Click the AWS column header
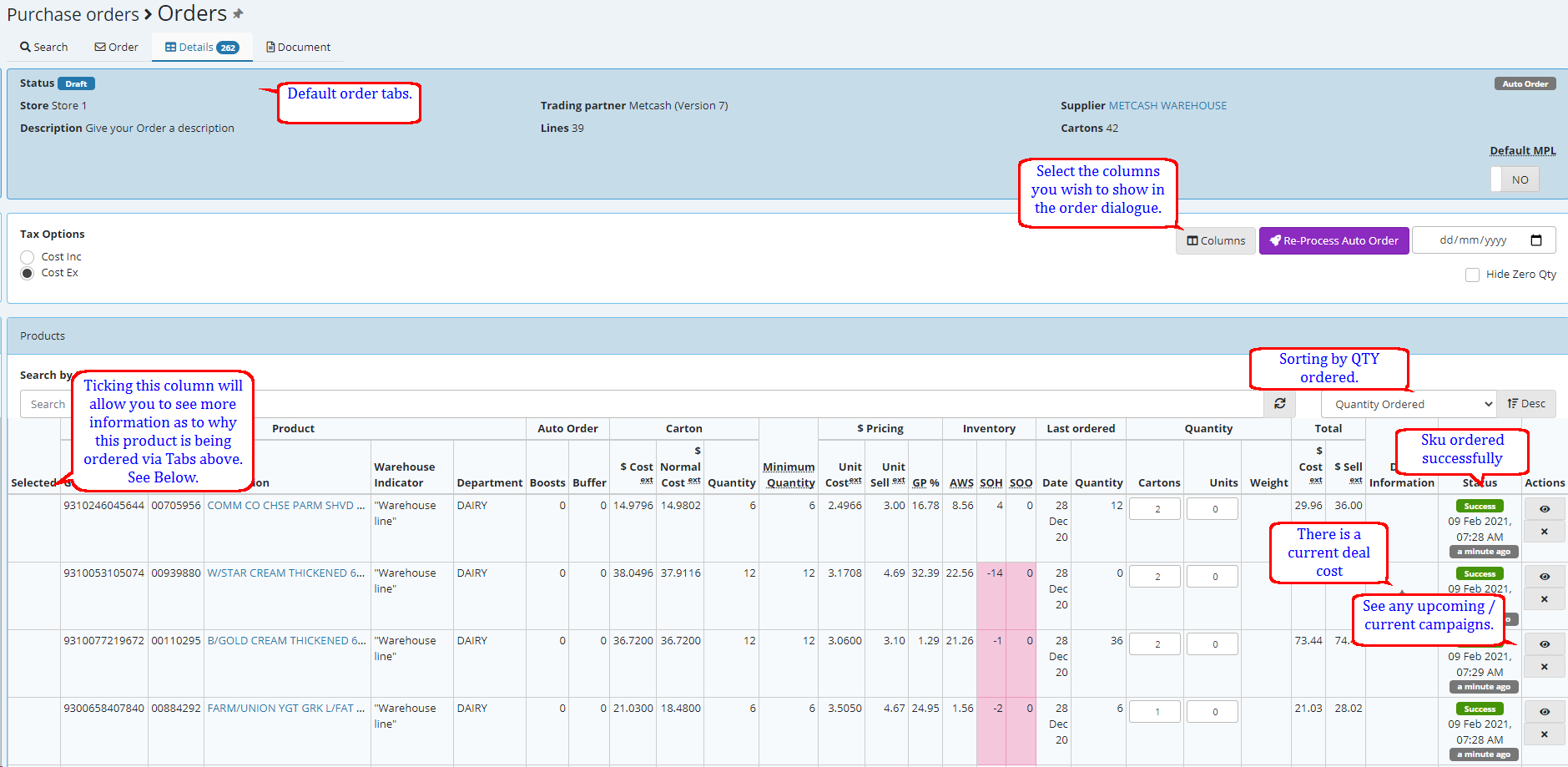 (x=961, y=483)
